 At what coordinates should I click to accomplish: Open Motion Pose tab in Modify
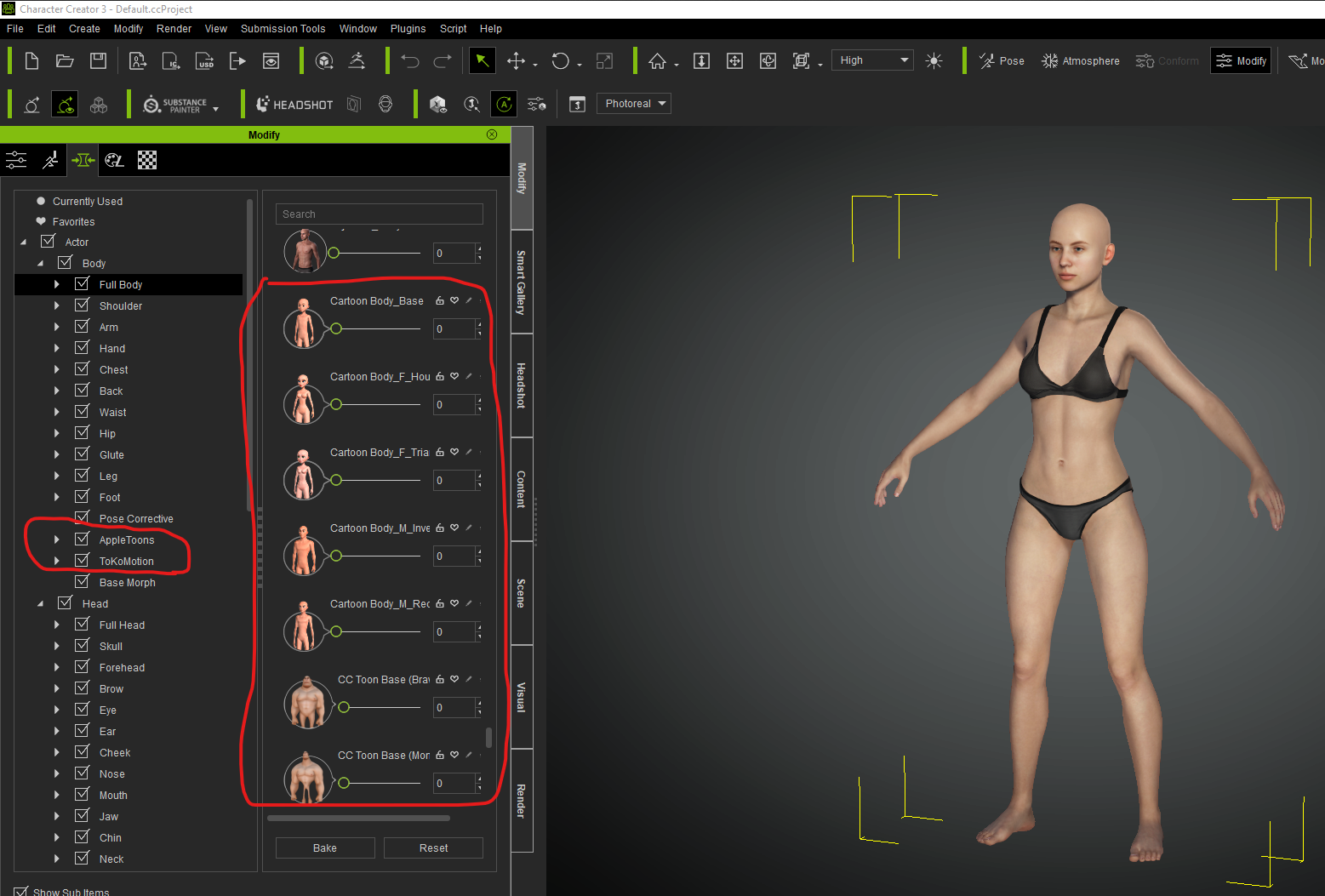(50, 160)
